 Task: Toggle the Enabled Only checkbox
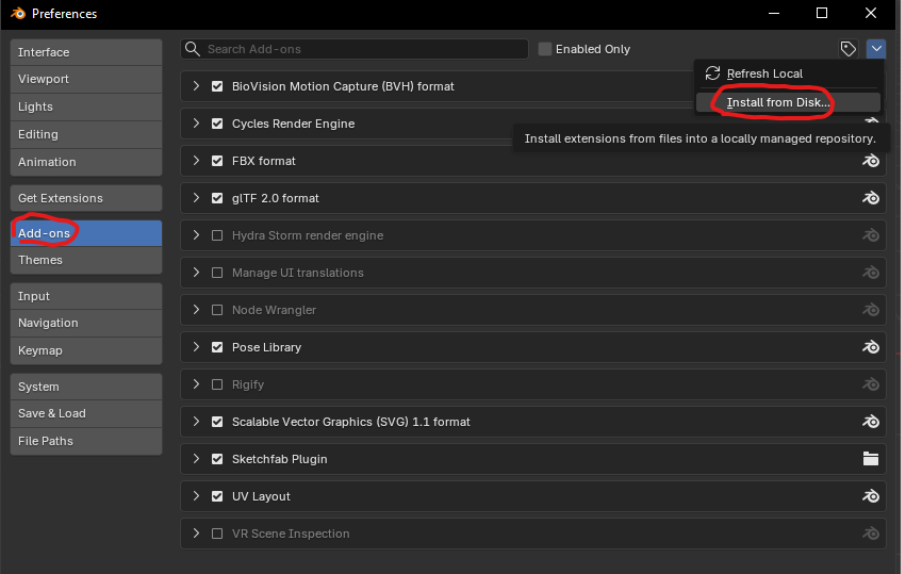pos(545,49)
